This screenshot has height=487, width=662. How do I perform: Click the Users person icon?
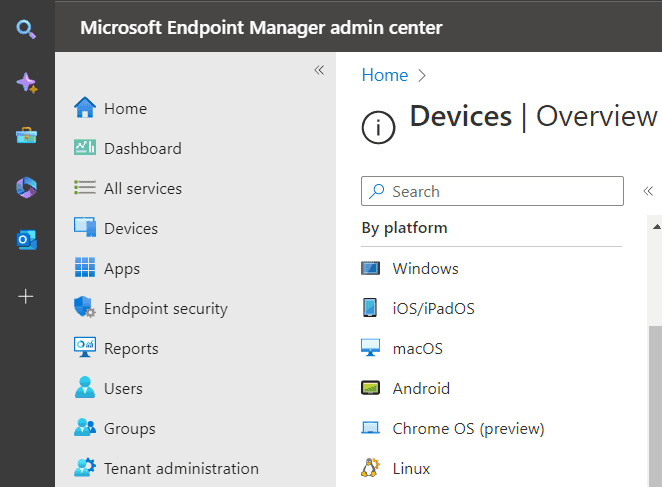(85, 387)
